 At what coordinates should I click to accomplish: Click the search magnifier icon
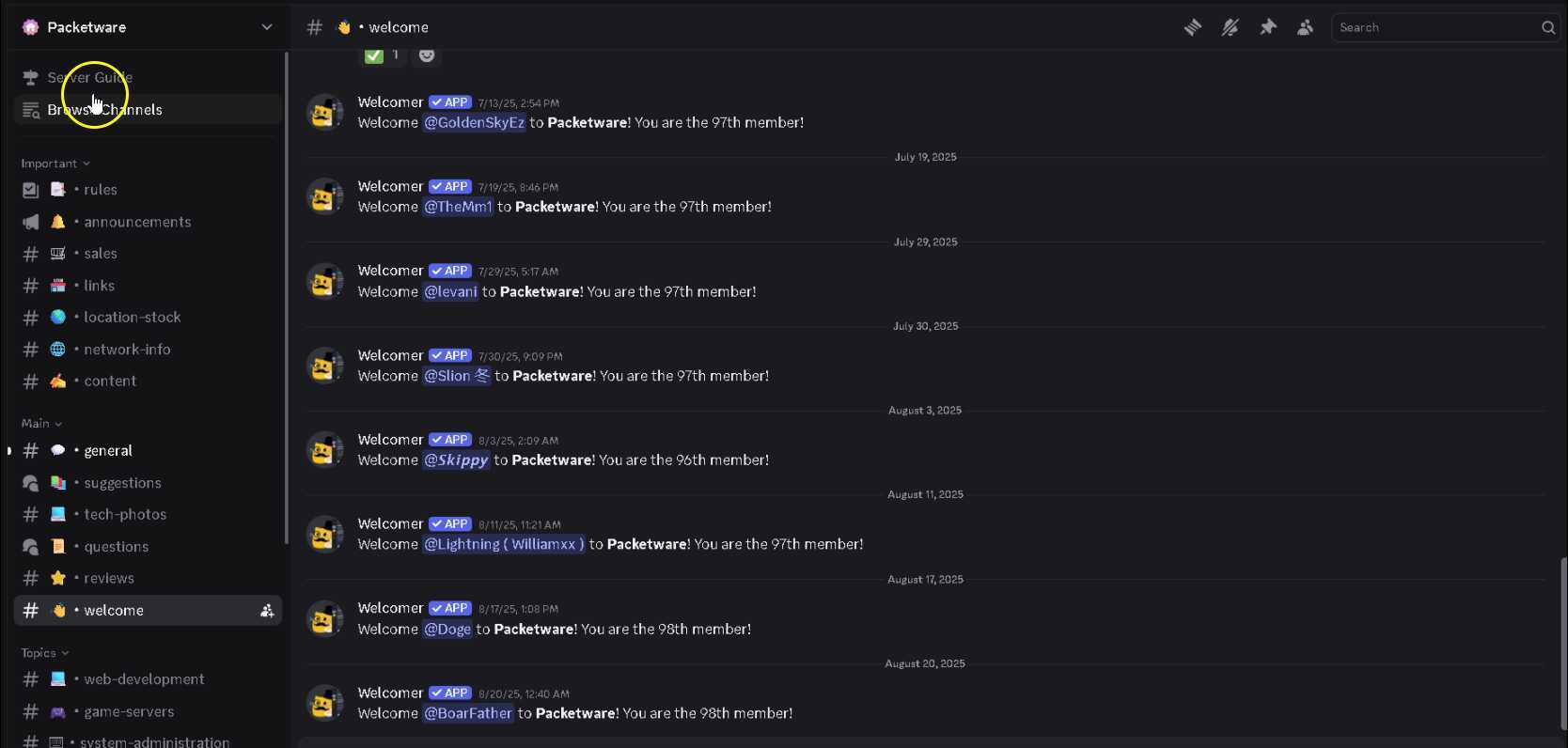pyautogui.click(x=1548, y=27)
